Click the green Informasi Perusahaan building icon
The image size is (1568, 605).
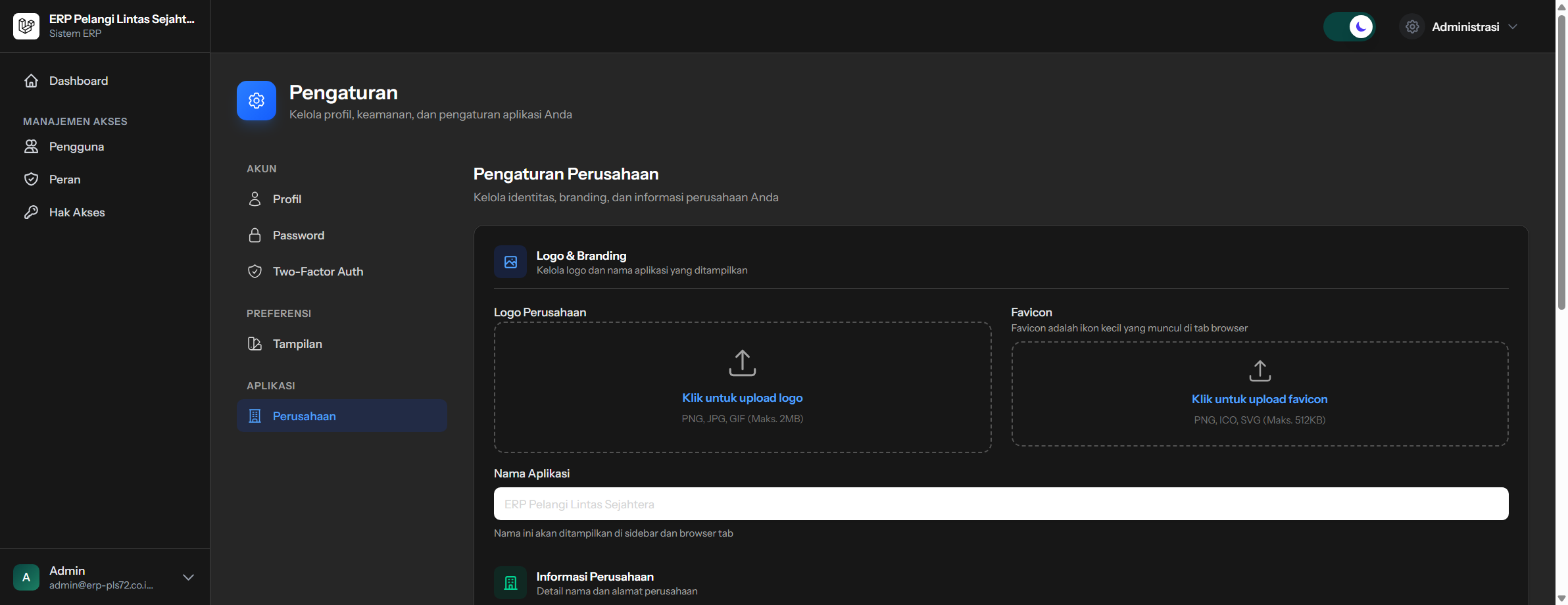(x=510, y=583)
